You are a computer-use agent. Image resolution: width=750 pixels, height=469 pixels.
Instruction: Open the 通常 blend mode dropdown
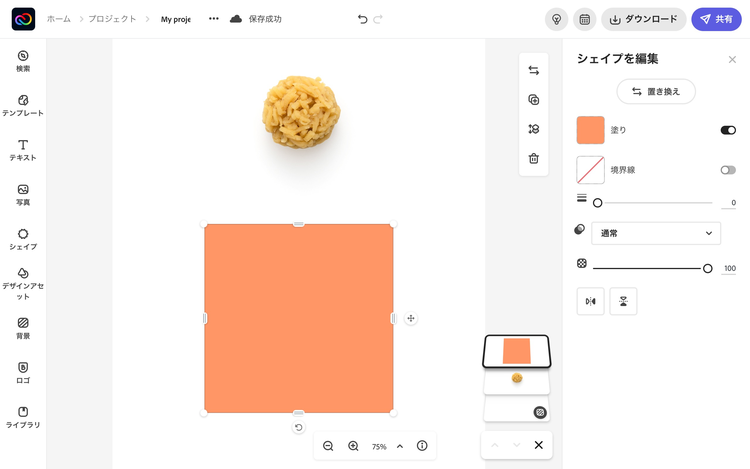pos(656,233)
